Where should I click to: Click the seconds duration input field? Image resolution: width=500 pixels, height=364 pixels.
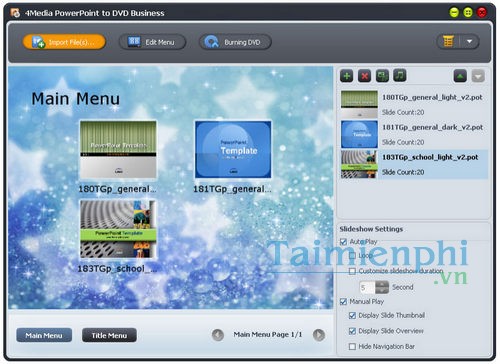point(367,287)
